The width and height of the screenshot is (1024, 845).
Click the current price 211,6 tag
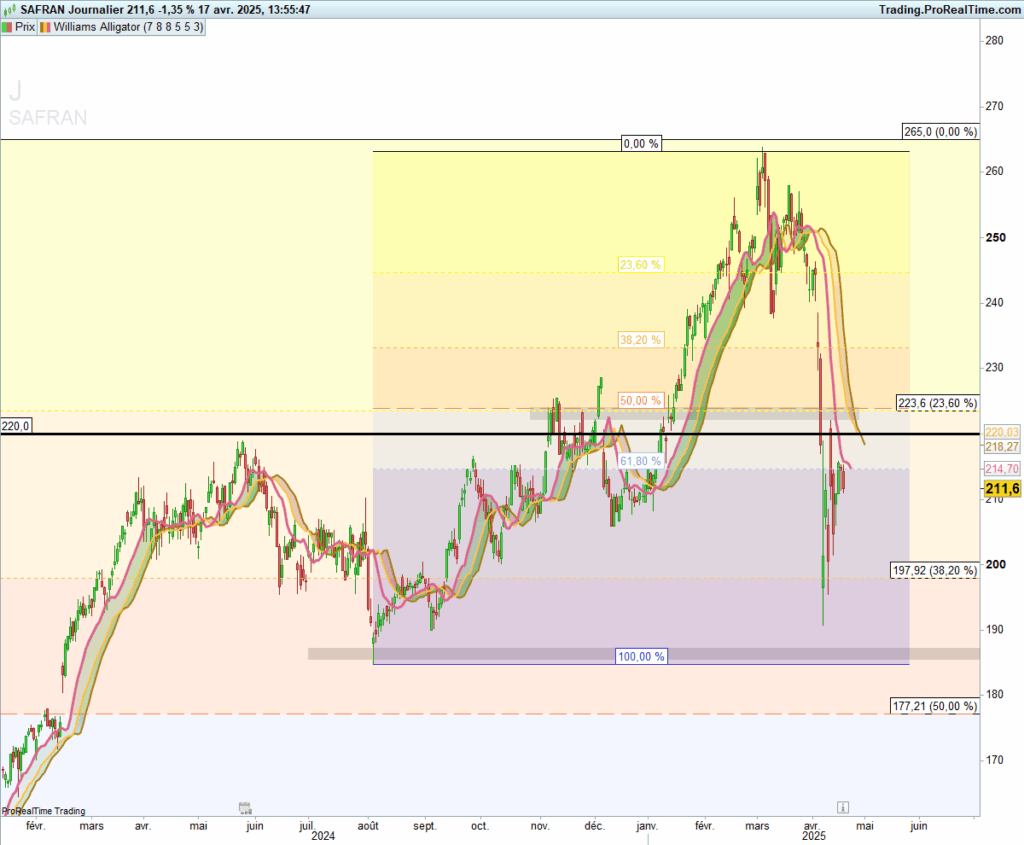click(x=1002, y=488)
